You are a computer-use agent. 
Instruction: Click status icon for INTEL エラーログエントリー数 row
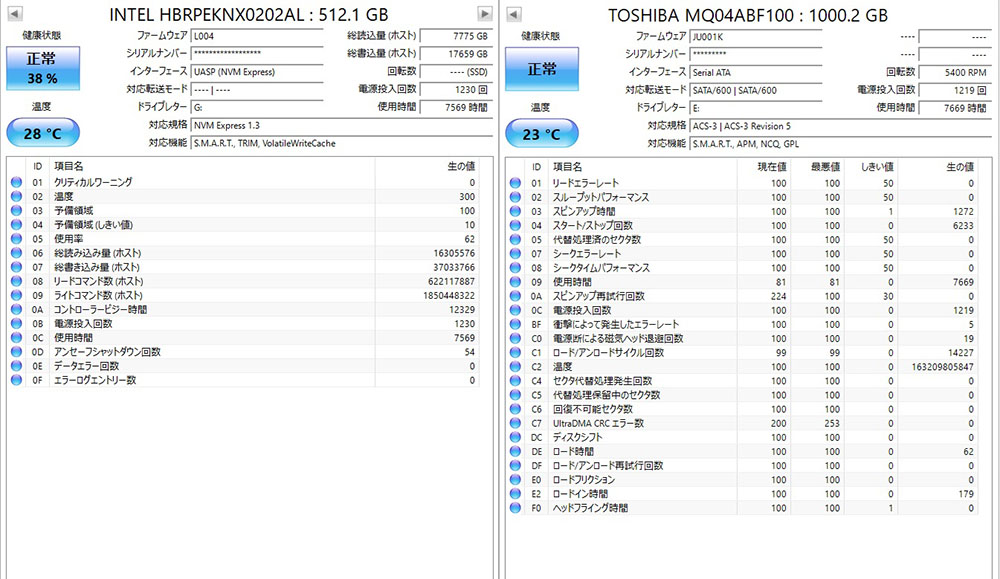click(16, 380)
